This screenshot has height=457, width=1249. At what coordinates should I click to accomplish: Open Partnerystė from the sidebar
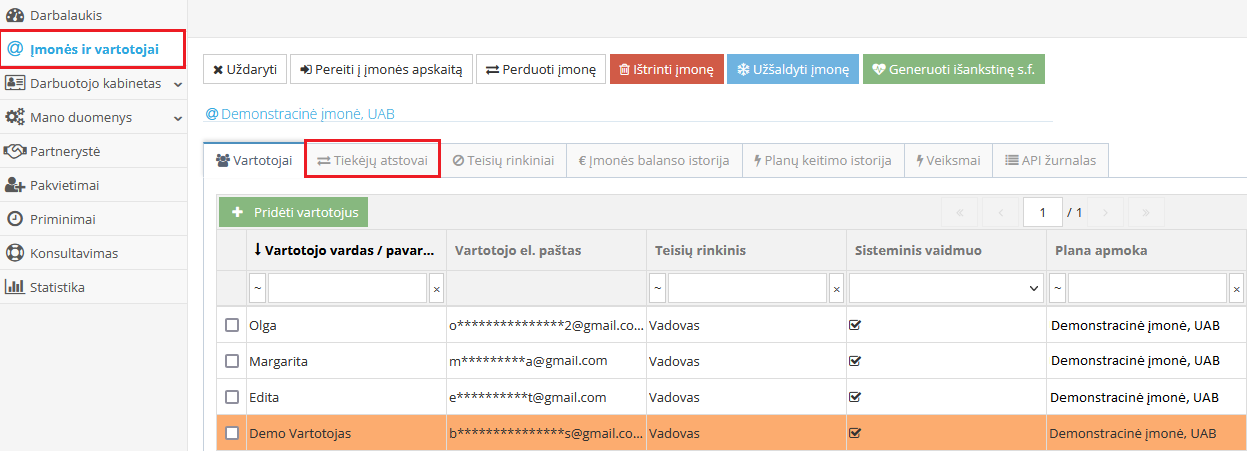[64, 151]
